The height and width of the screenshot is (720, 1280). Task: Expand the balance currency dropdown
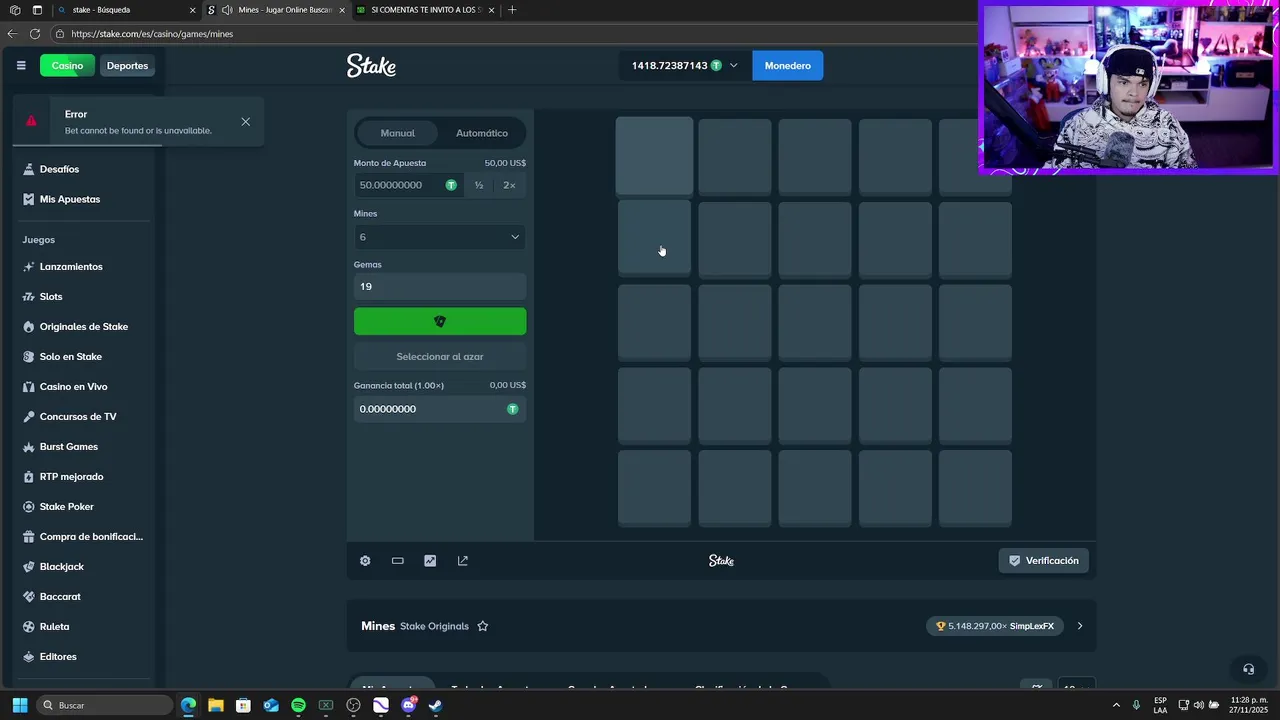click(x=733, y=66)
